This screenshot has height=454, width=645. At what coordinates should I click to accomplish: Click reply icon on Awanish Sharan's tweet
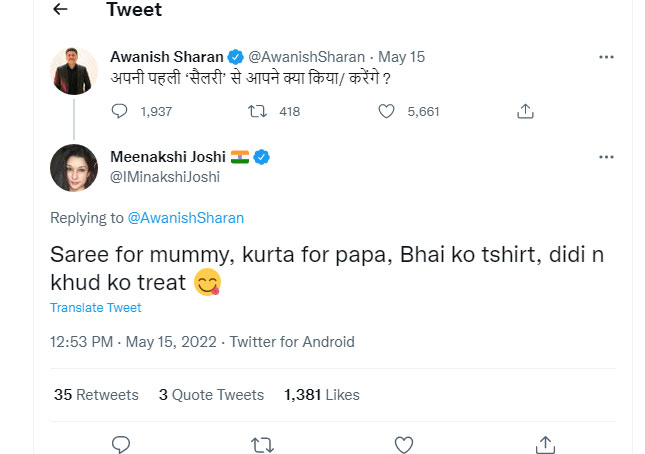119,112
